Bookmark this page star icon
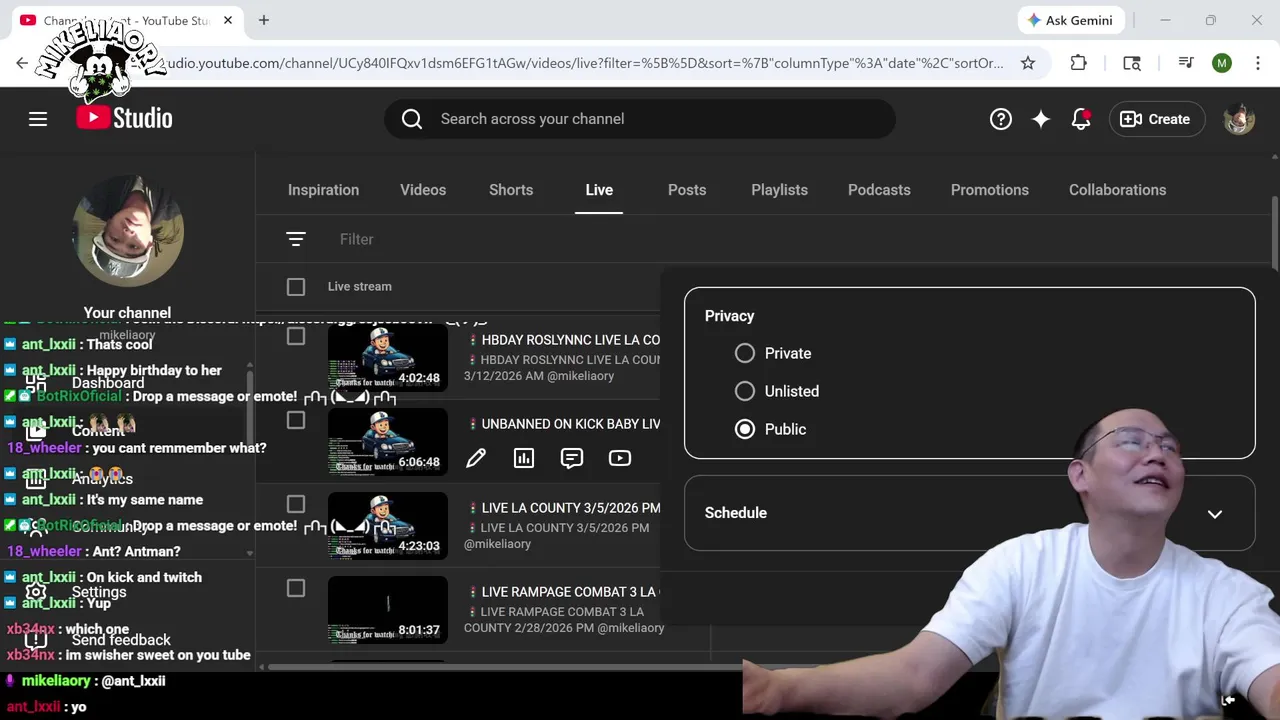Screen dimensions: 1280x720 tap(1027, 63)
